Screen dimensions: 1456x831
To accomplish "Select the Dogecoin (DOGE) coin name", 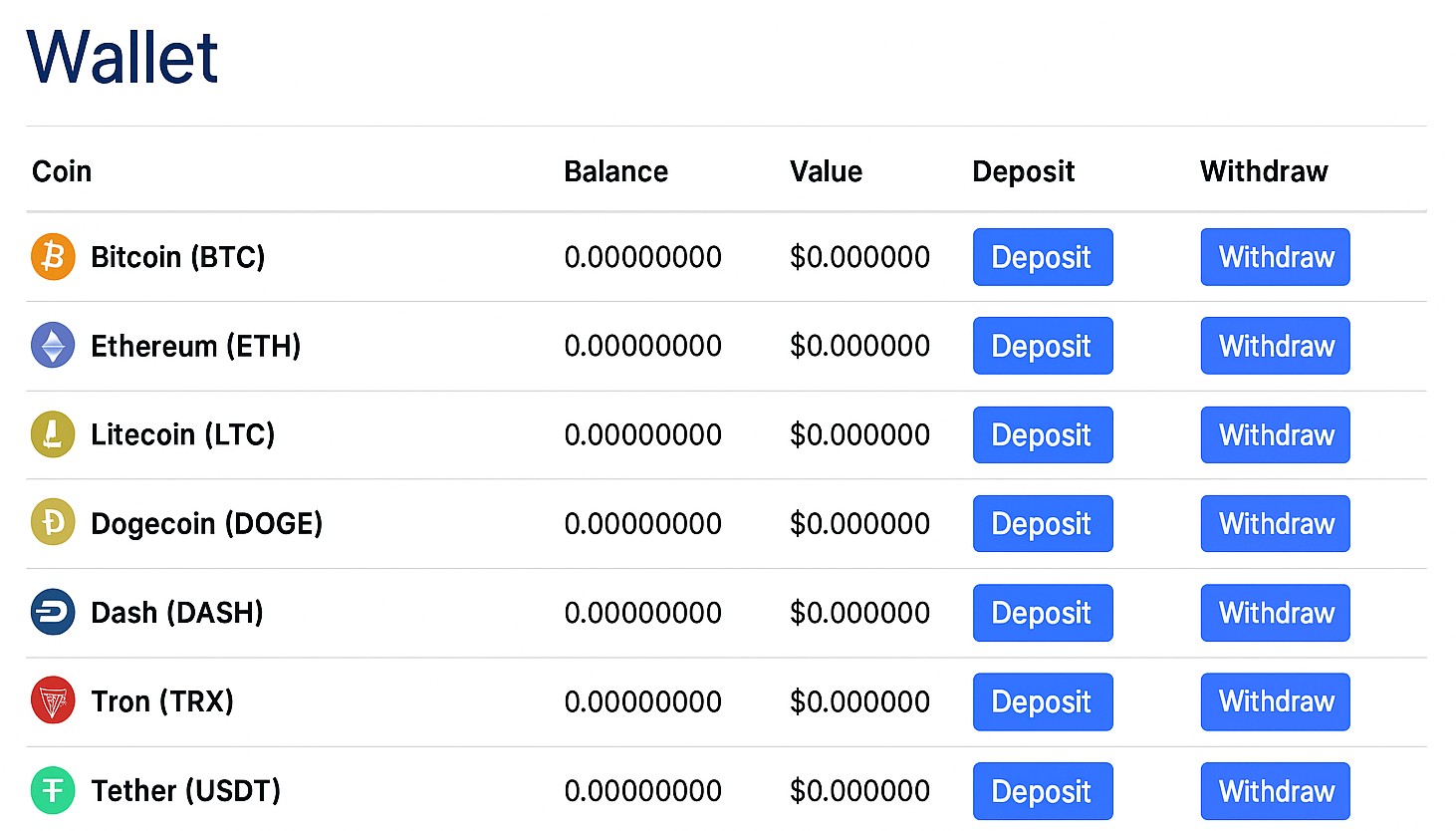I will [x=207, y=524].
